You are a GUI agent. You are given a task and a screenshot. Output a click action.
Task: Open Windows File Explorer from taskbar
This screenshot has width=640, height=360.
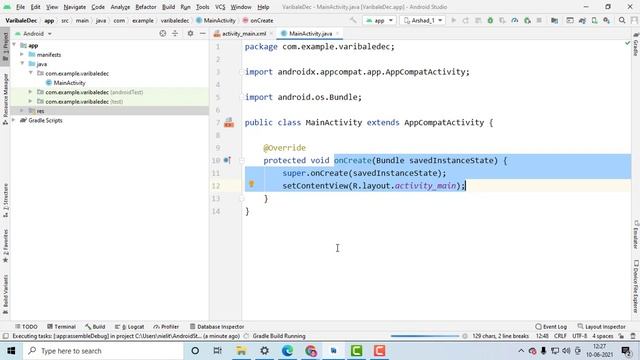tap(241, 351)
